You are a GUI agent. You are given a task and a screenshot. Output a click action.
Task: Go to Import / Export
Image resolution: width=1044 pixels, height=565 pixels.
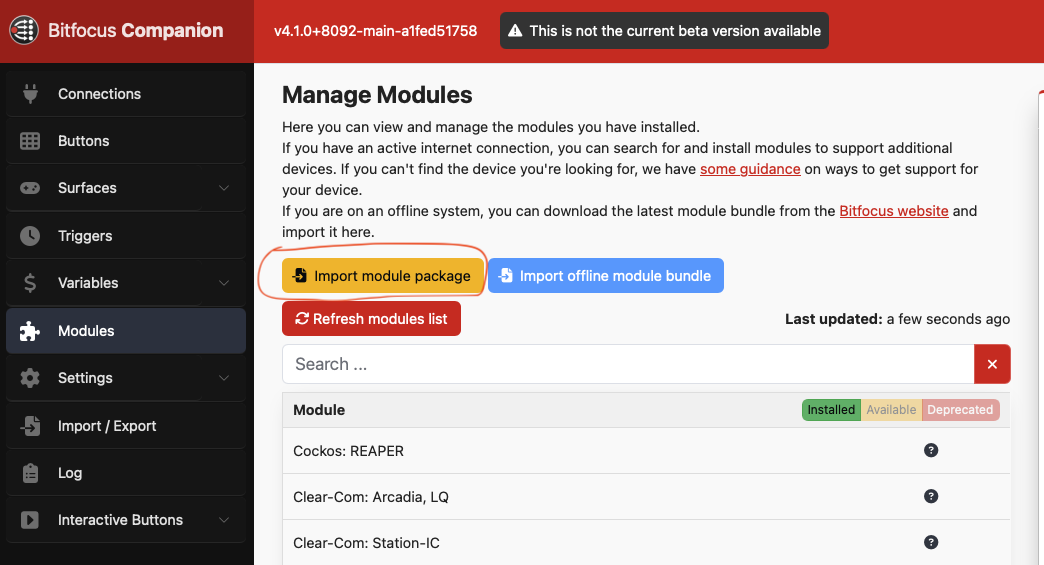coord(126,426)
